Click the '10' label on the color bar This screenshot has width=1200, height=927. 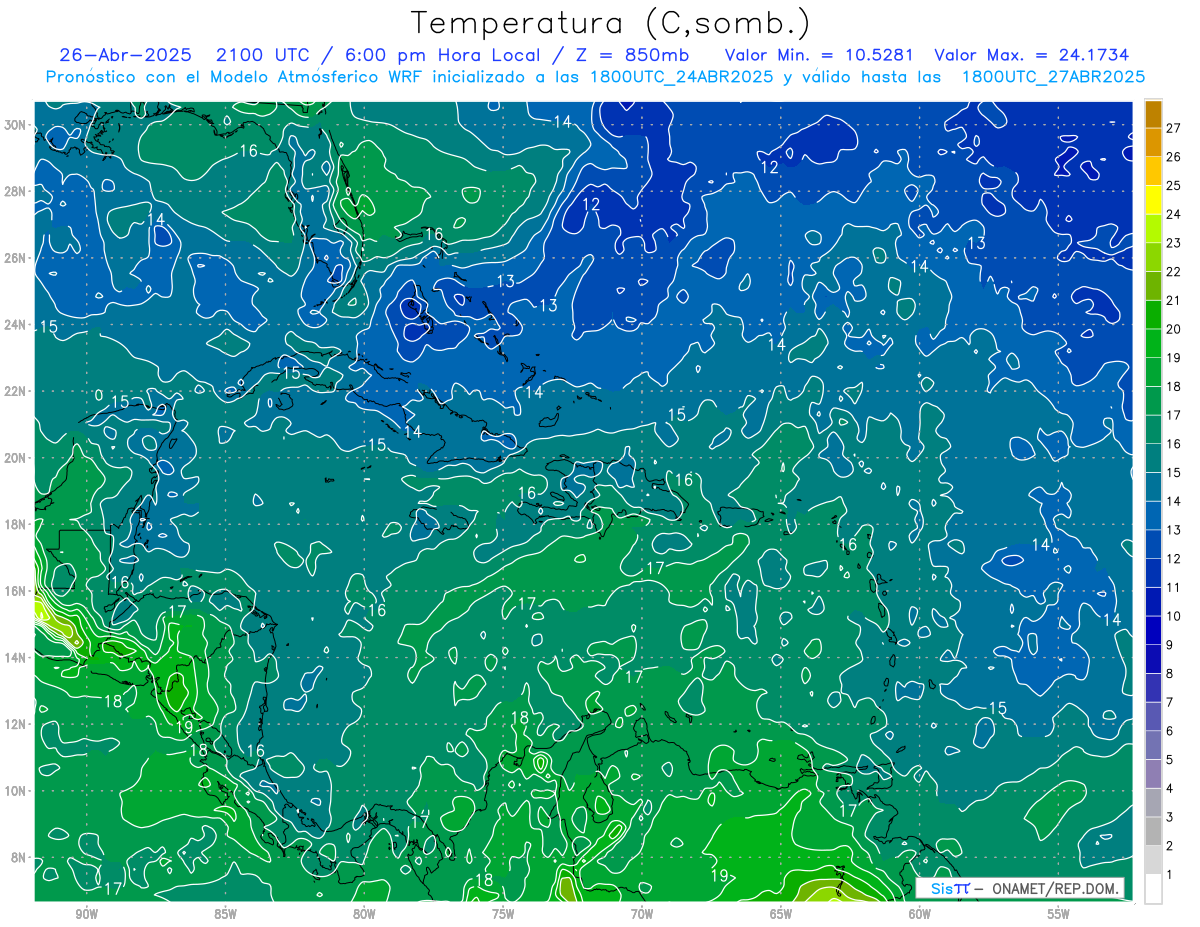pyautogui.click(x=1173, y=616)
